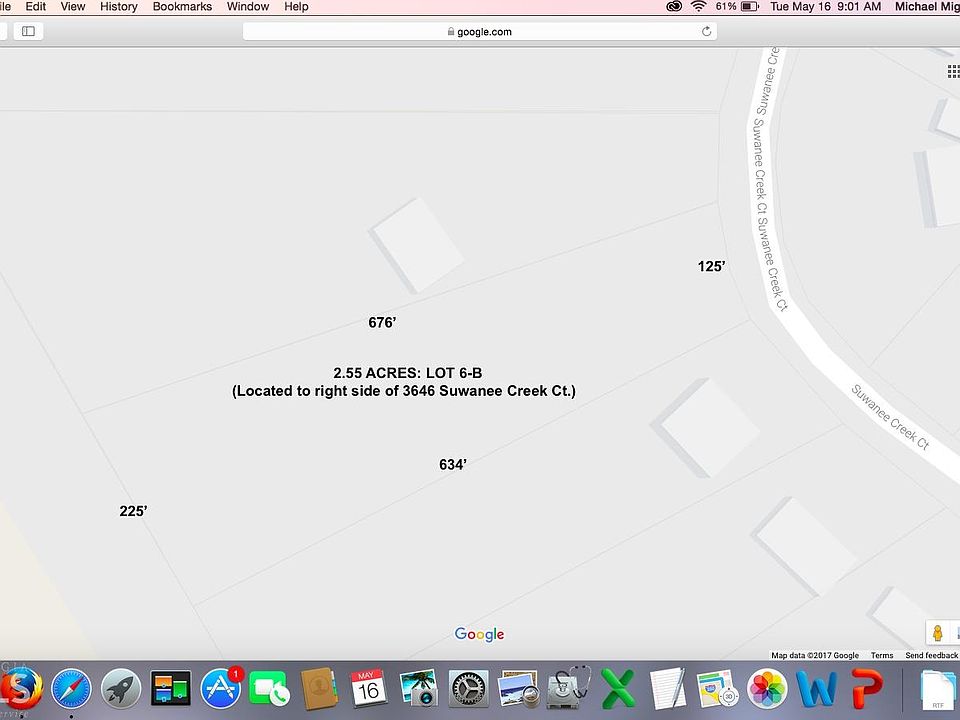Click the google.com address bar
960x720 pixels.
point(479,31)
